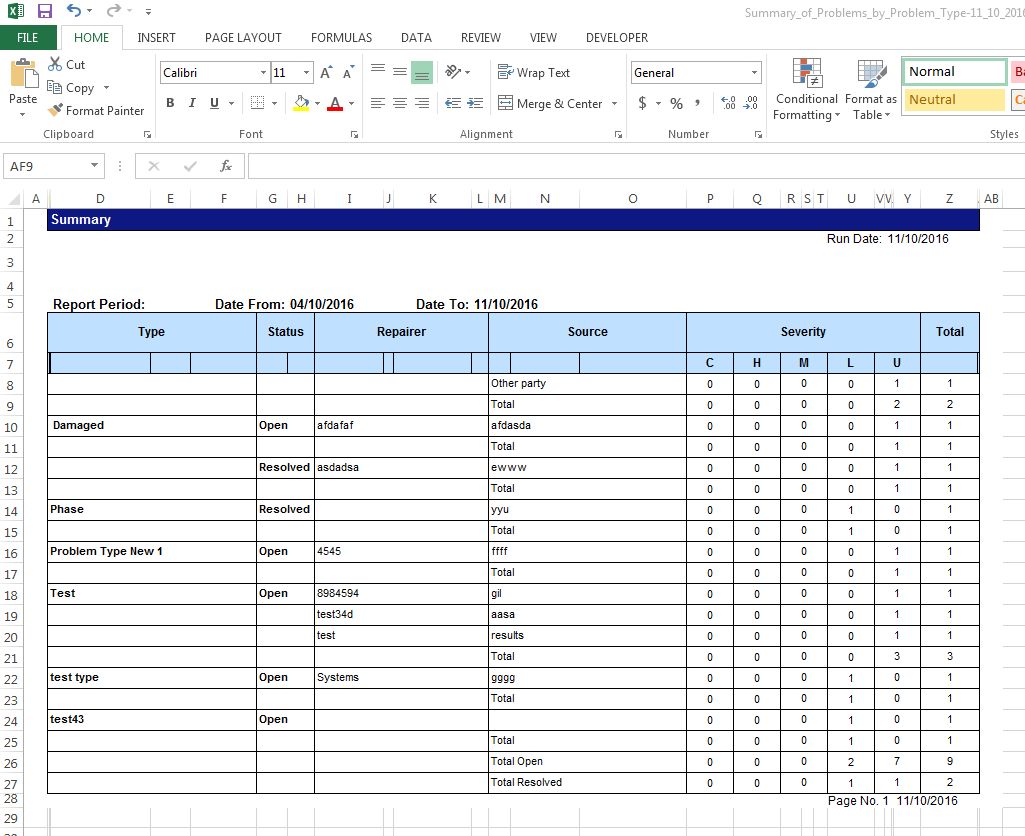Switch to the PAGE LAYOUT tab
This screenshot has height=836, width=1025.
click(243, 37)
